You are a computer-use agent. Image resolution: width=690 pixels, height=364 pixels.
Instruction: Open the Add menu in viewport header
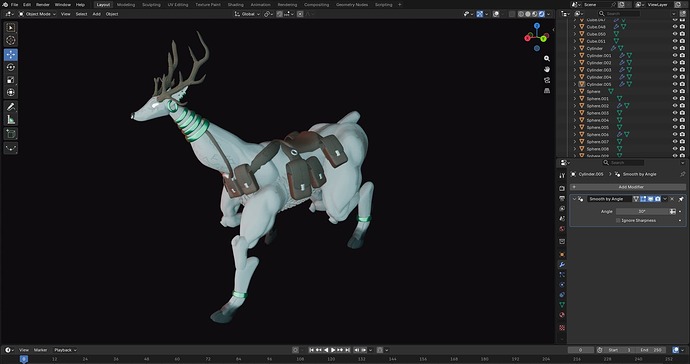[x=96, y=14]
